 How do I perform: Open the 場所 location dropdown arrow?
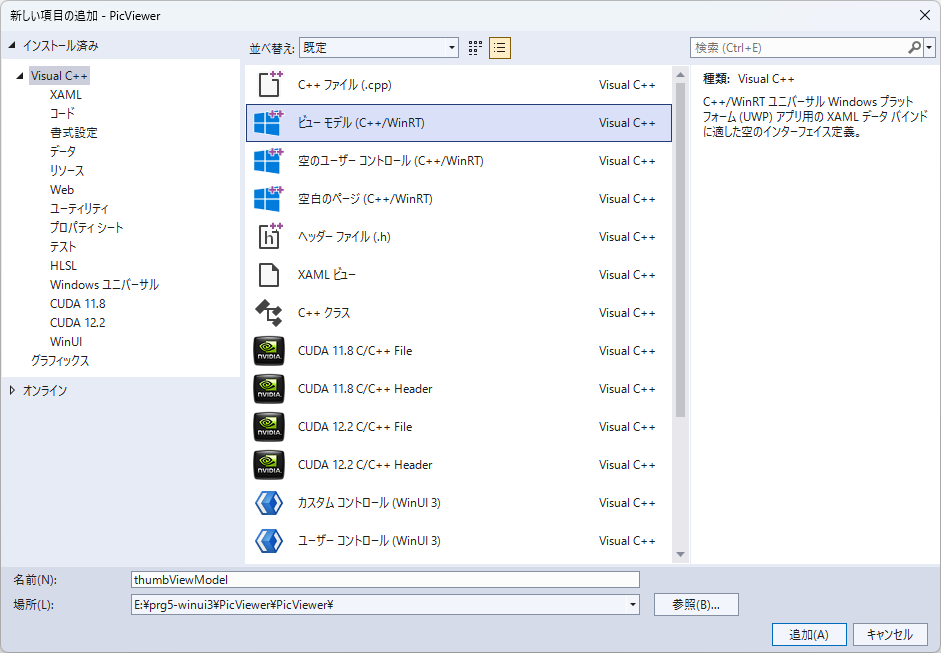click(x=633, y=604)
